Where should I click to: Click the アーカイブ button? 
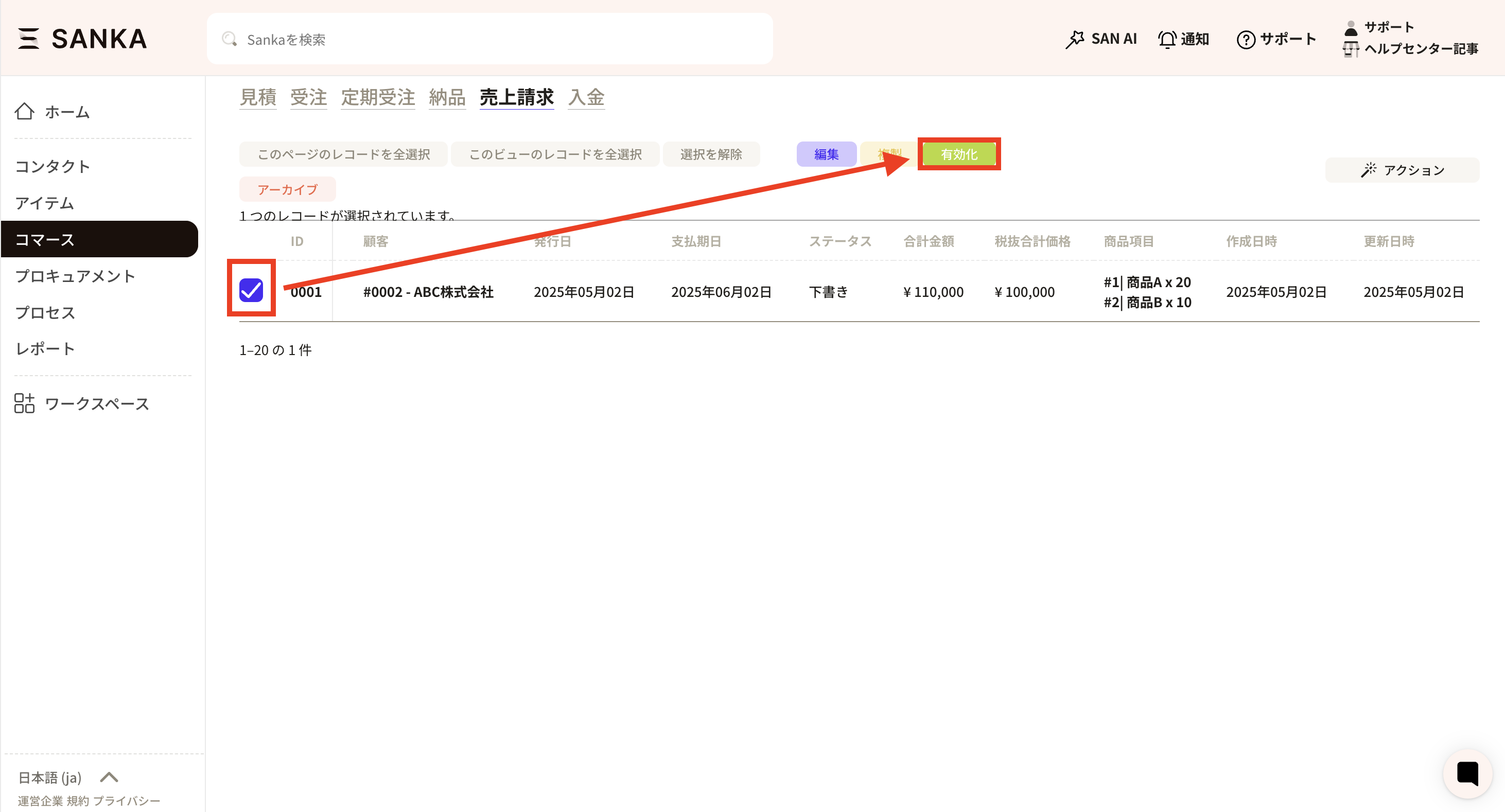coord(287,189)
